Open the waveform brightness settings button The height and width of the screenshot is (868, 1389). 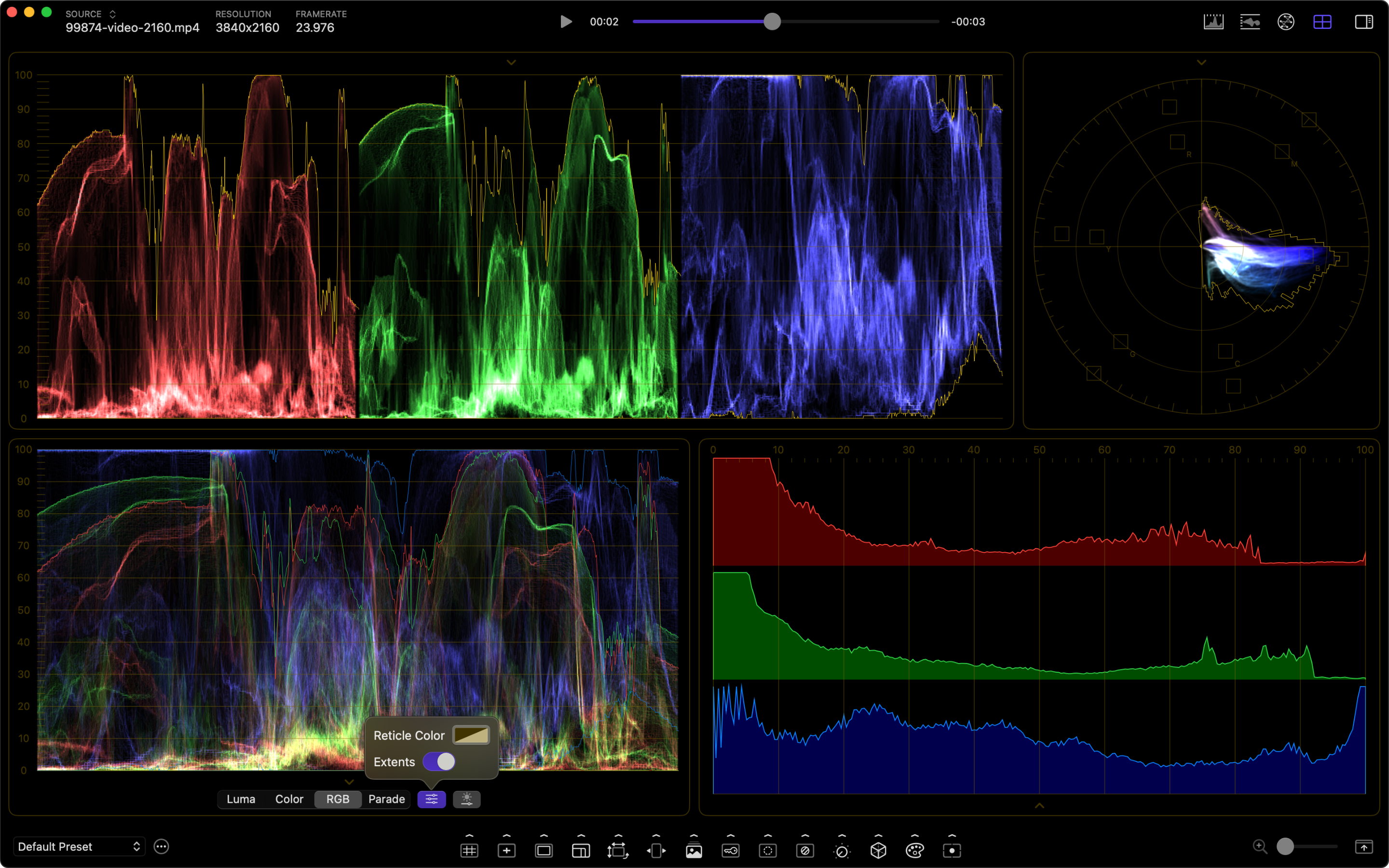tap(467, 799)
